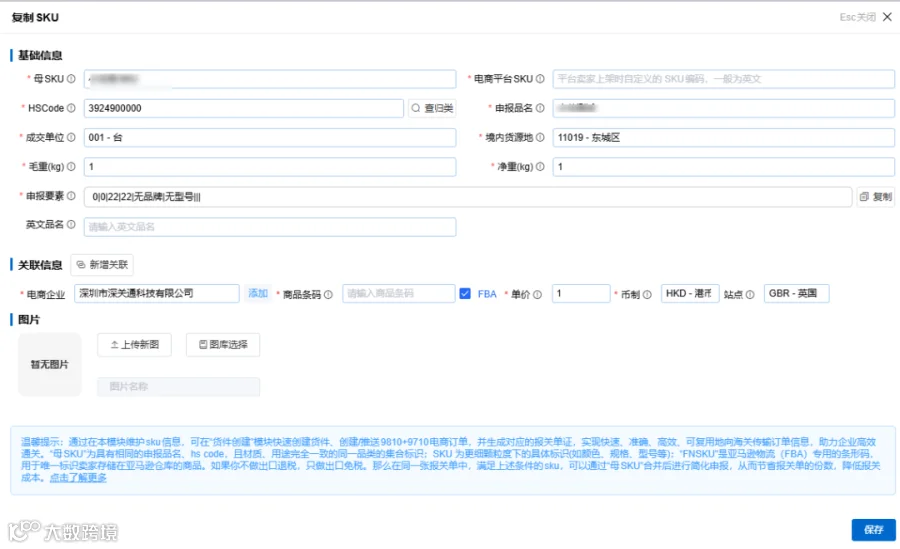Click the info icon next to 成交单位

coord(71,137)
